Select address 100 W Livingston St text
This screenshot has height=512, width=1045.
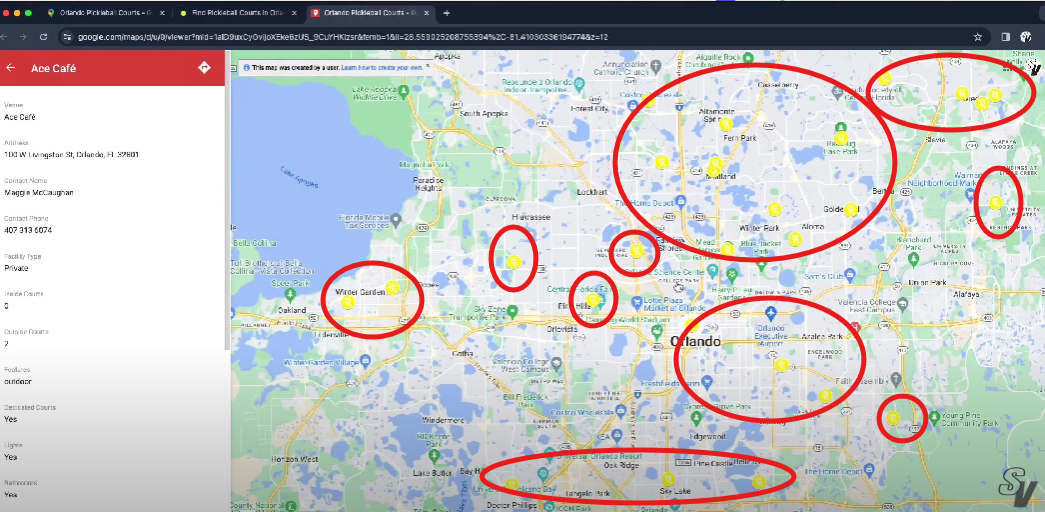pos(72,155)
